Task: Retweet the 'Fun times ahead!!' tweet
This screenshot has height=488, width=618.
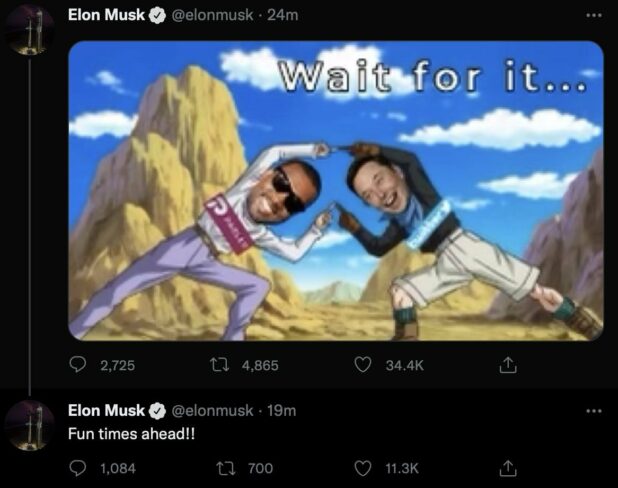Action: coord(226,468)
